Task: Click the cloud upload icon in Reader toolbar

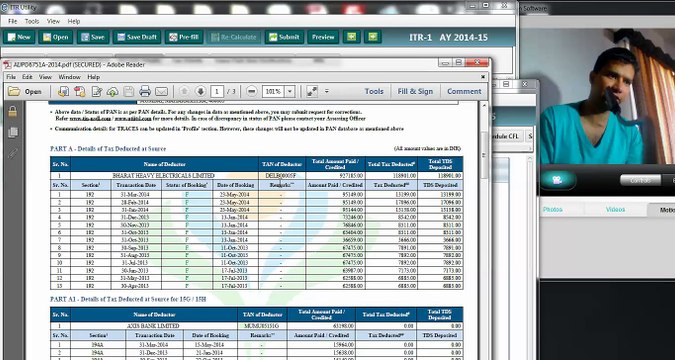Action: pyautogui.click(x=112, y=91)
